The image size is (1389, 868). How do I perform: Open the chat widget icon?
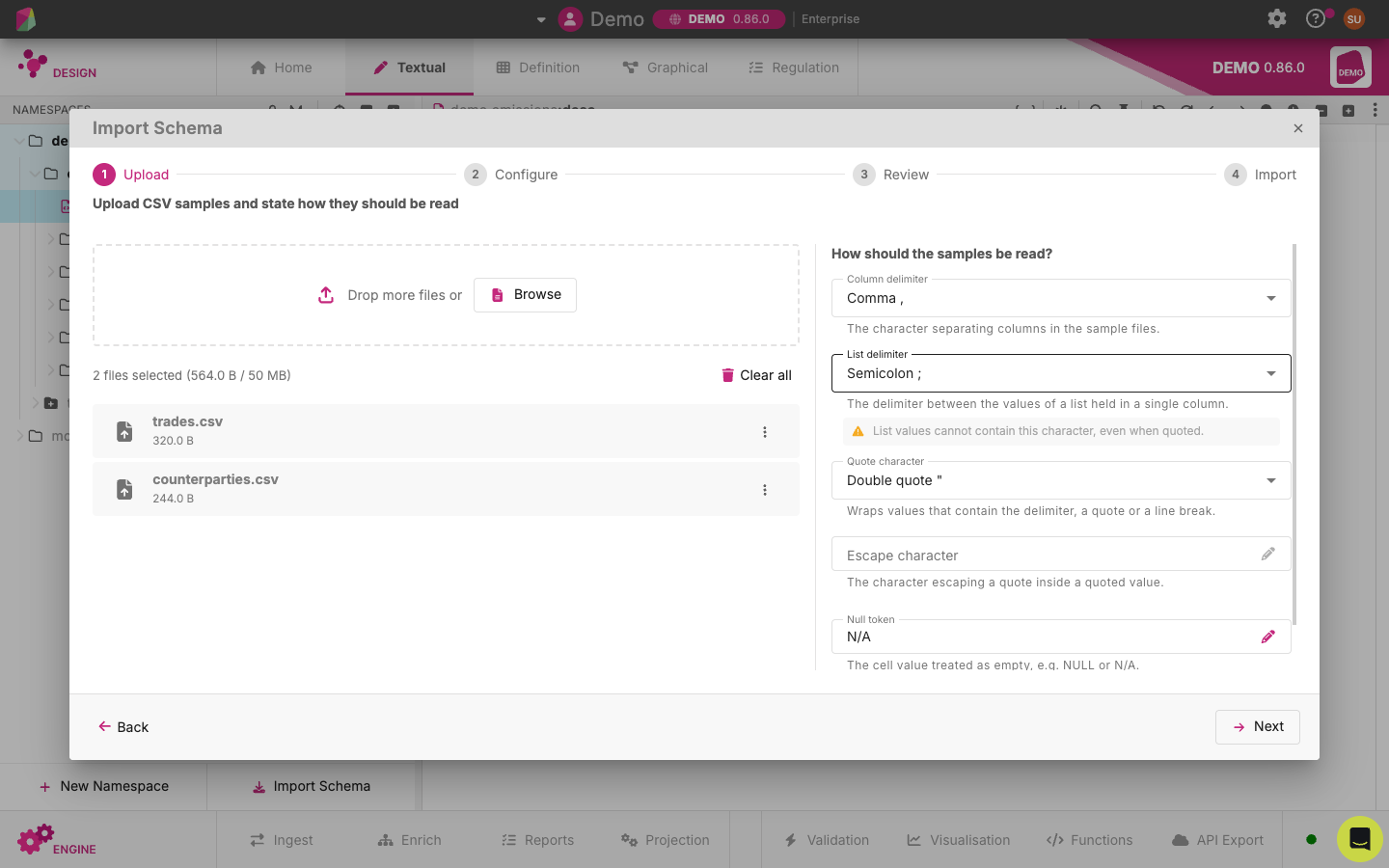(1360, 839)
